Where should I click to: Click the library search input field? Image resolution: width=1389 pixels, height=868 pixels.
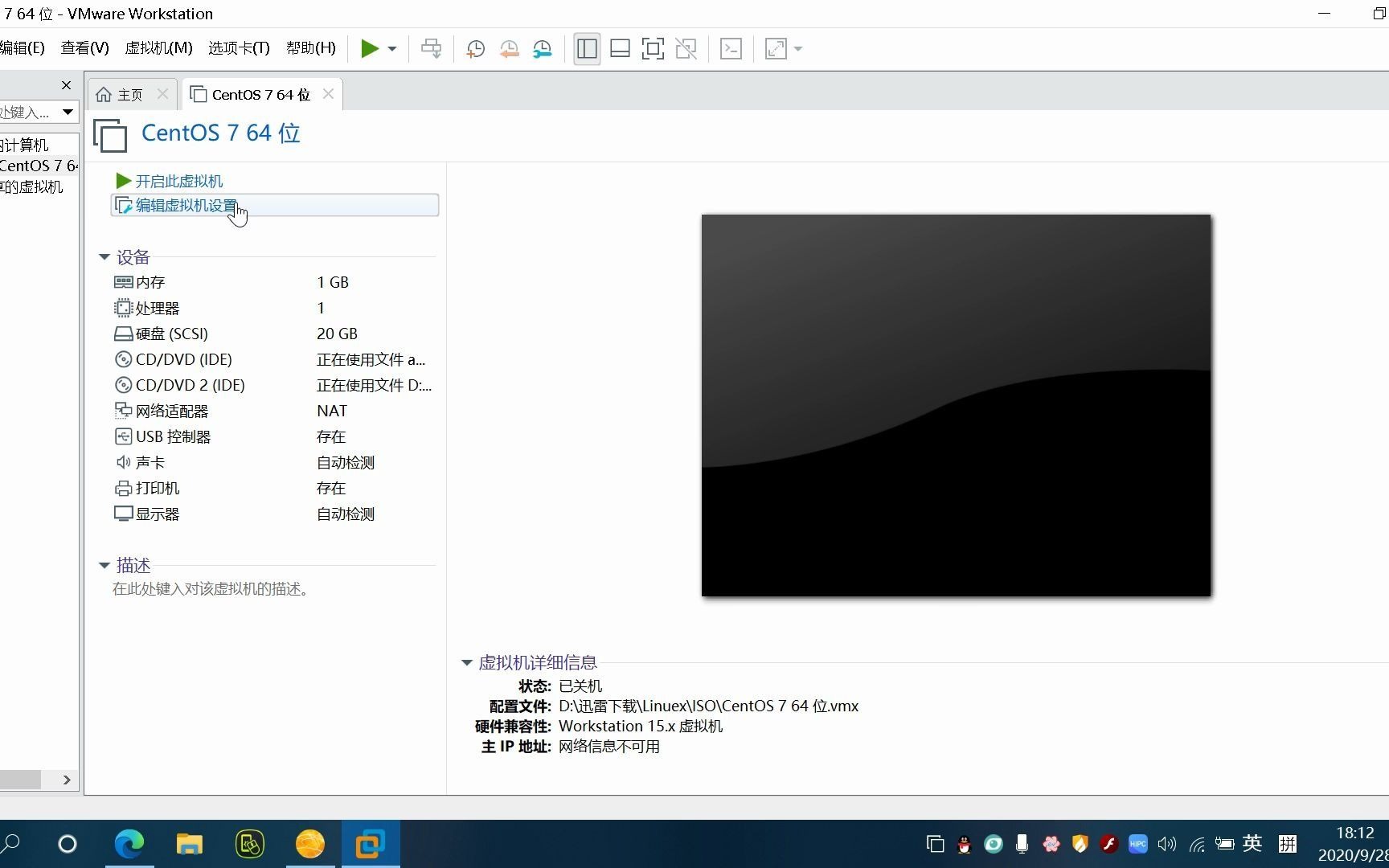[29, 112]
